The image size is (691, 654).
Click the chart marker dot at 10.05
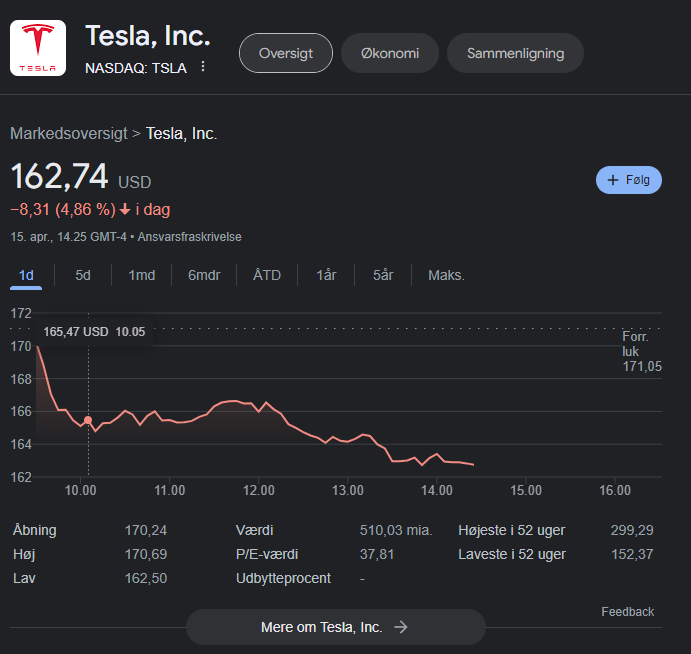pyautogui.click(x=88, y=420)
